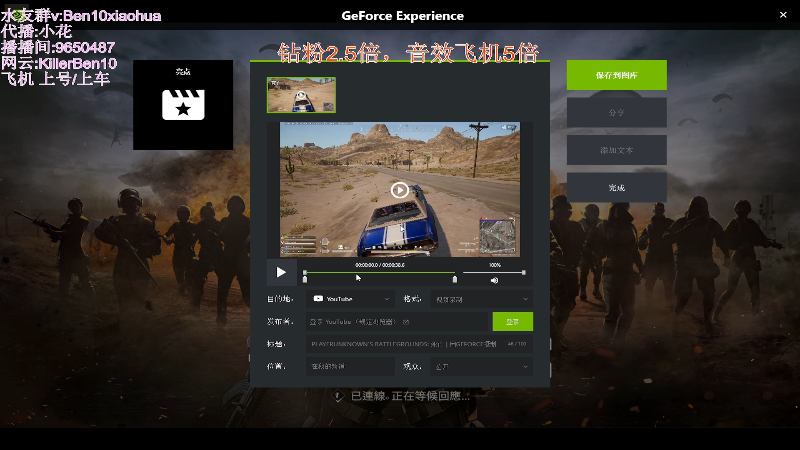Close the GeForce Experience overlay
Screen dimensions: 800x450
(783, 15)
